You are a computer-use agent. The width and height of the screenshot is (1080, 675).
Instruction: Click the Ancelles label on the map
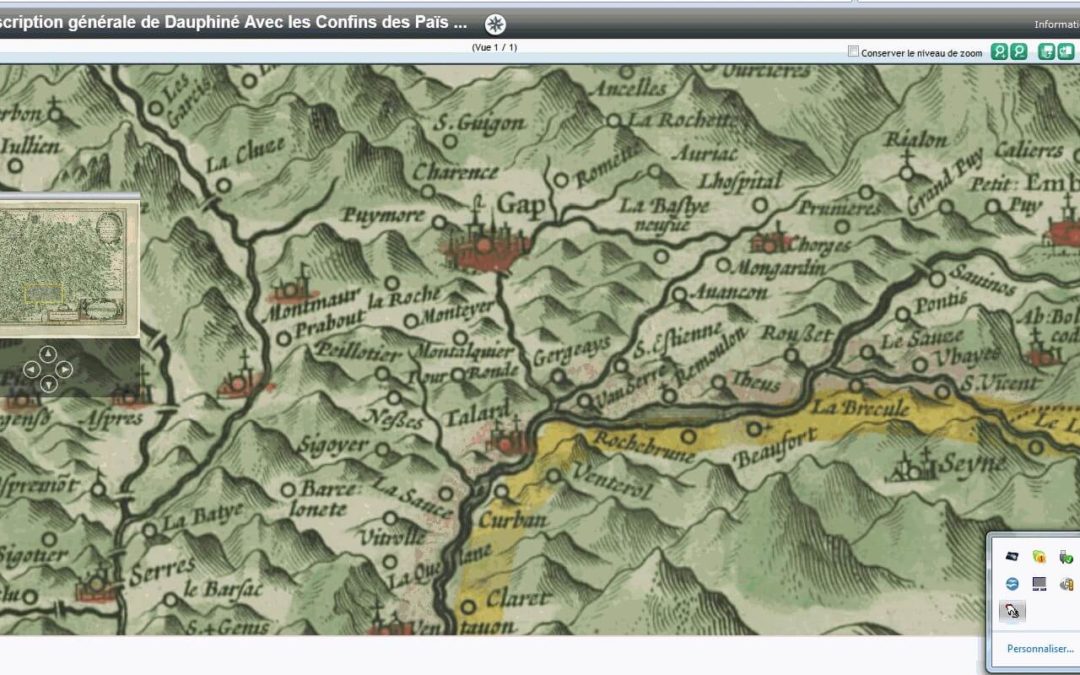(630, 87)
